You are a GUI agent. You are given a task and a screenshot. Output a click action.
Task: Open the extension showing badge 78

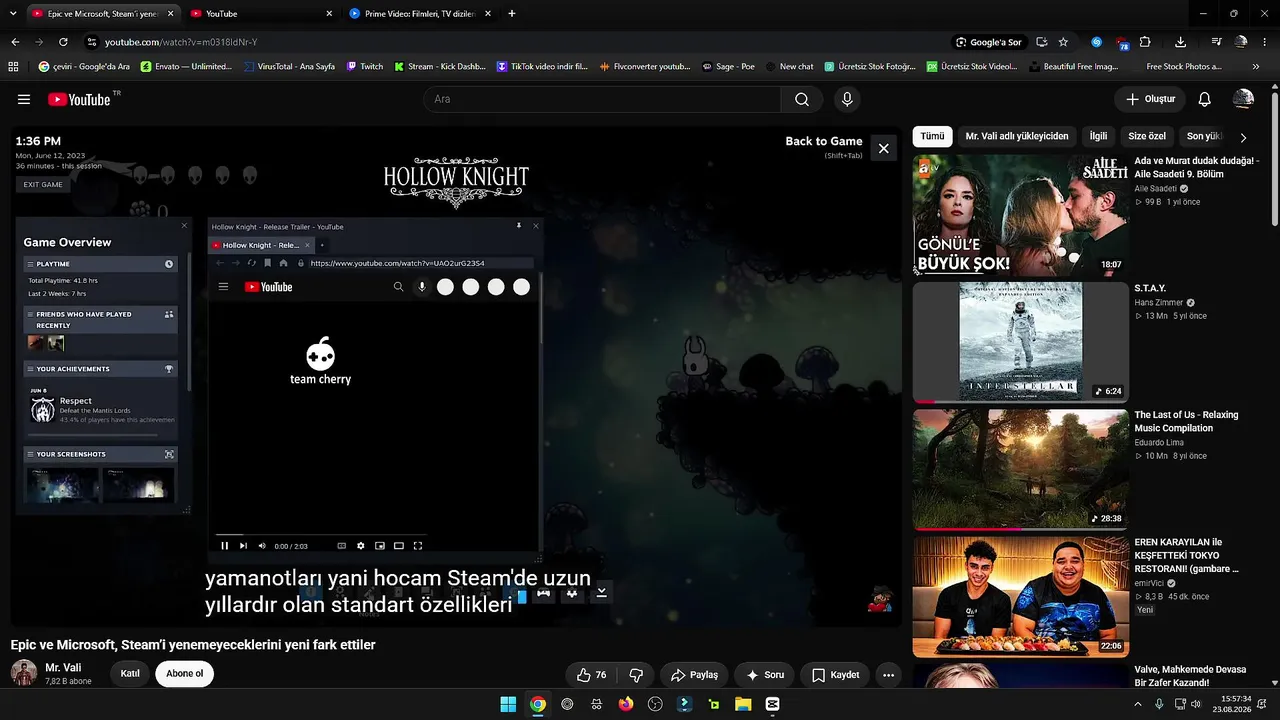coord(1122,43)
